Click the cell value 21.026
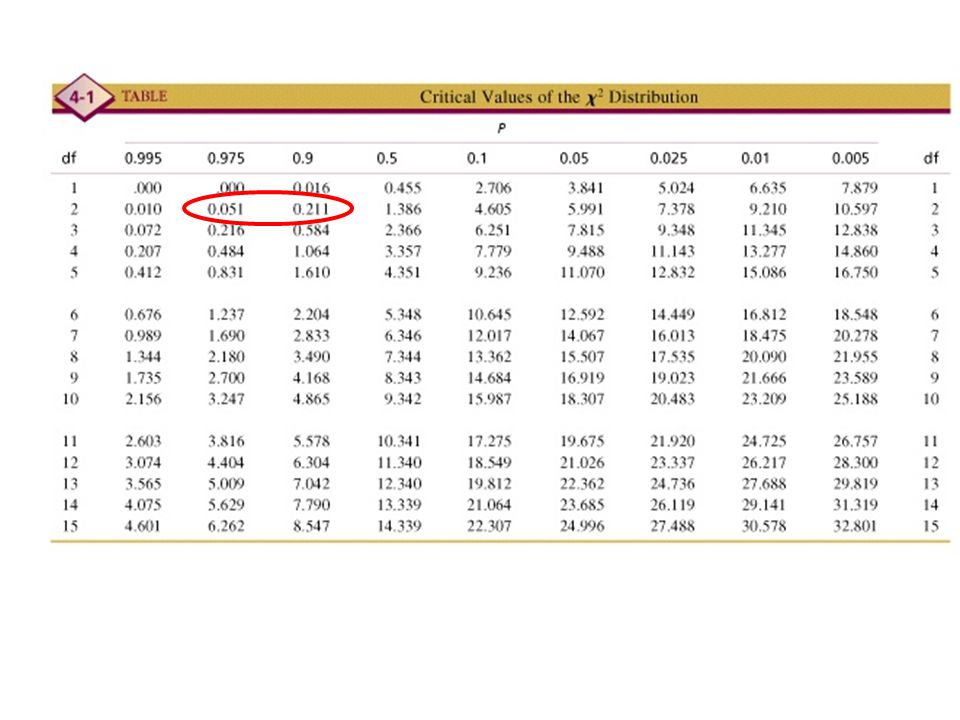This screenshot has height=720, width=960. pyautogui.click(x=582, y=463)
